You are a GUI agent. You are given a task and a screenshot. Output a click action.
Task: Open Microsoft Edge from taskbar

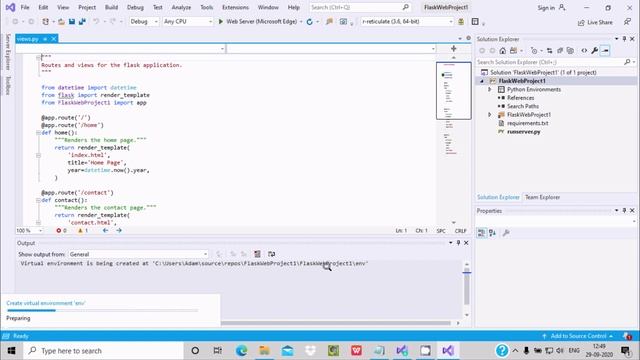point(241,351)
